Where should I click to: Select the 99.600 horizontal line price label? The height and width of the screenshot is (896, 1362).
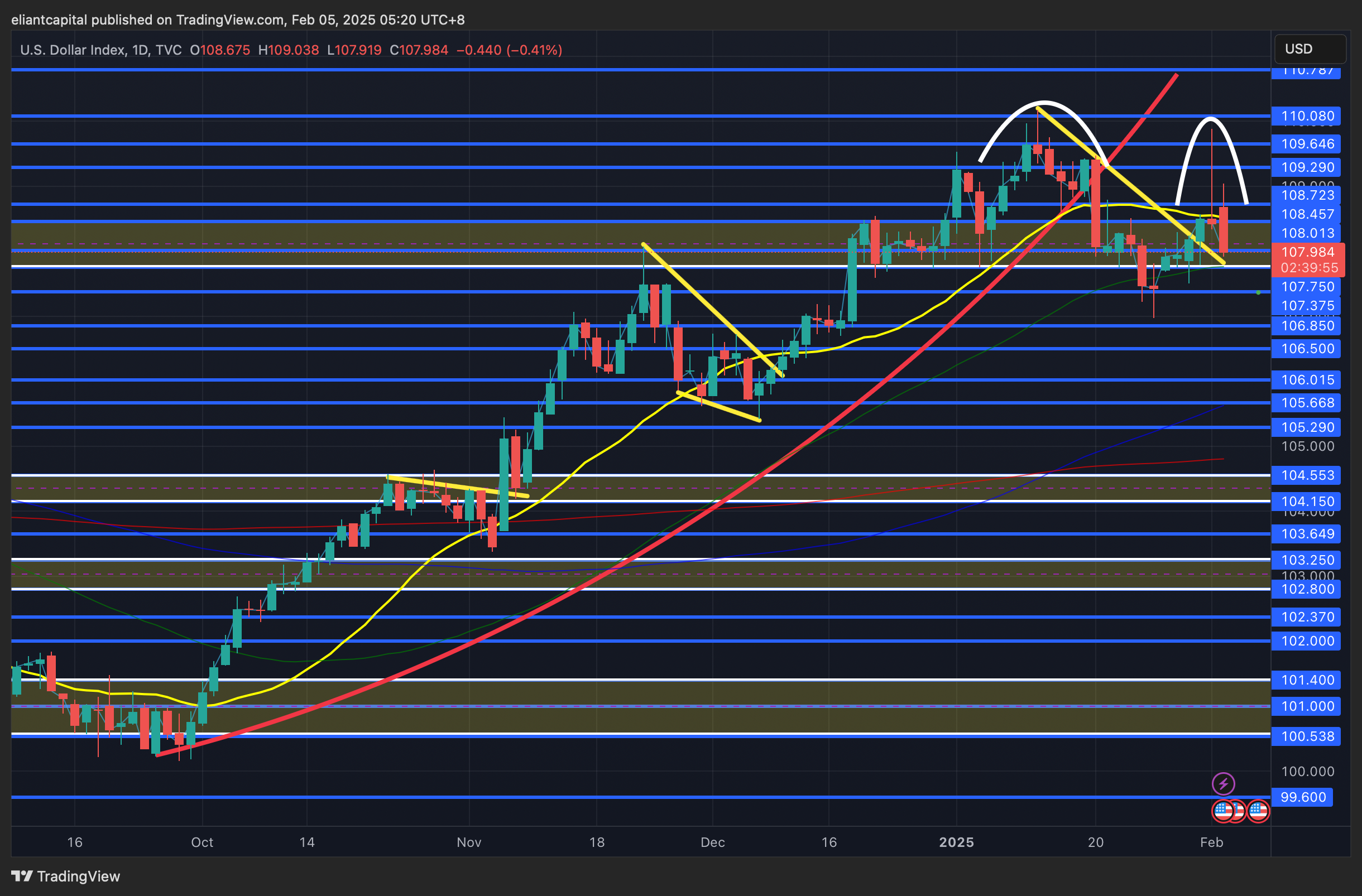click(x=1302, y=797)
